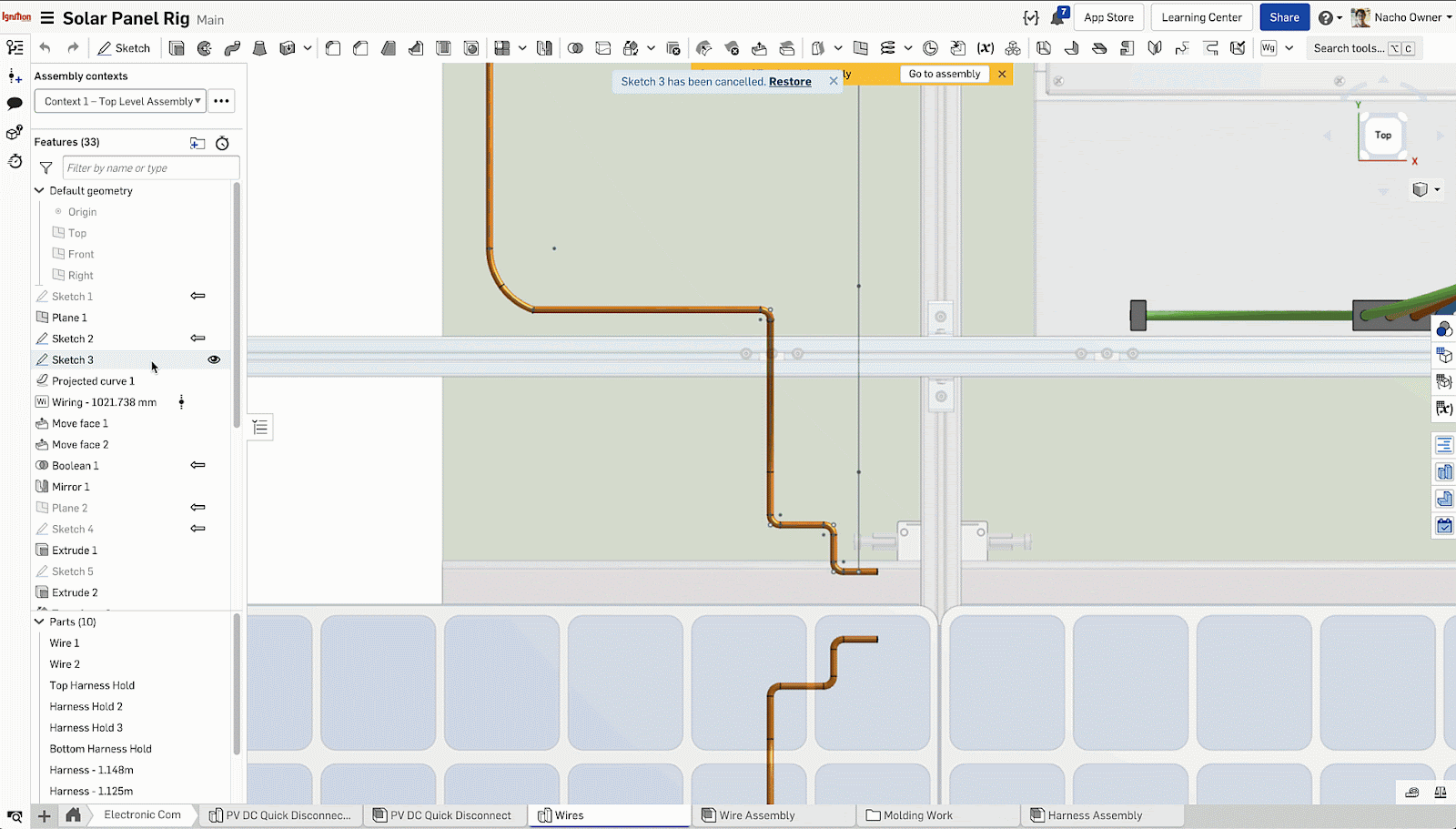The width and height of the screenshot is (1456, 829).
Task: Activate the Shell tool
Action: (443, 48)
